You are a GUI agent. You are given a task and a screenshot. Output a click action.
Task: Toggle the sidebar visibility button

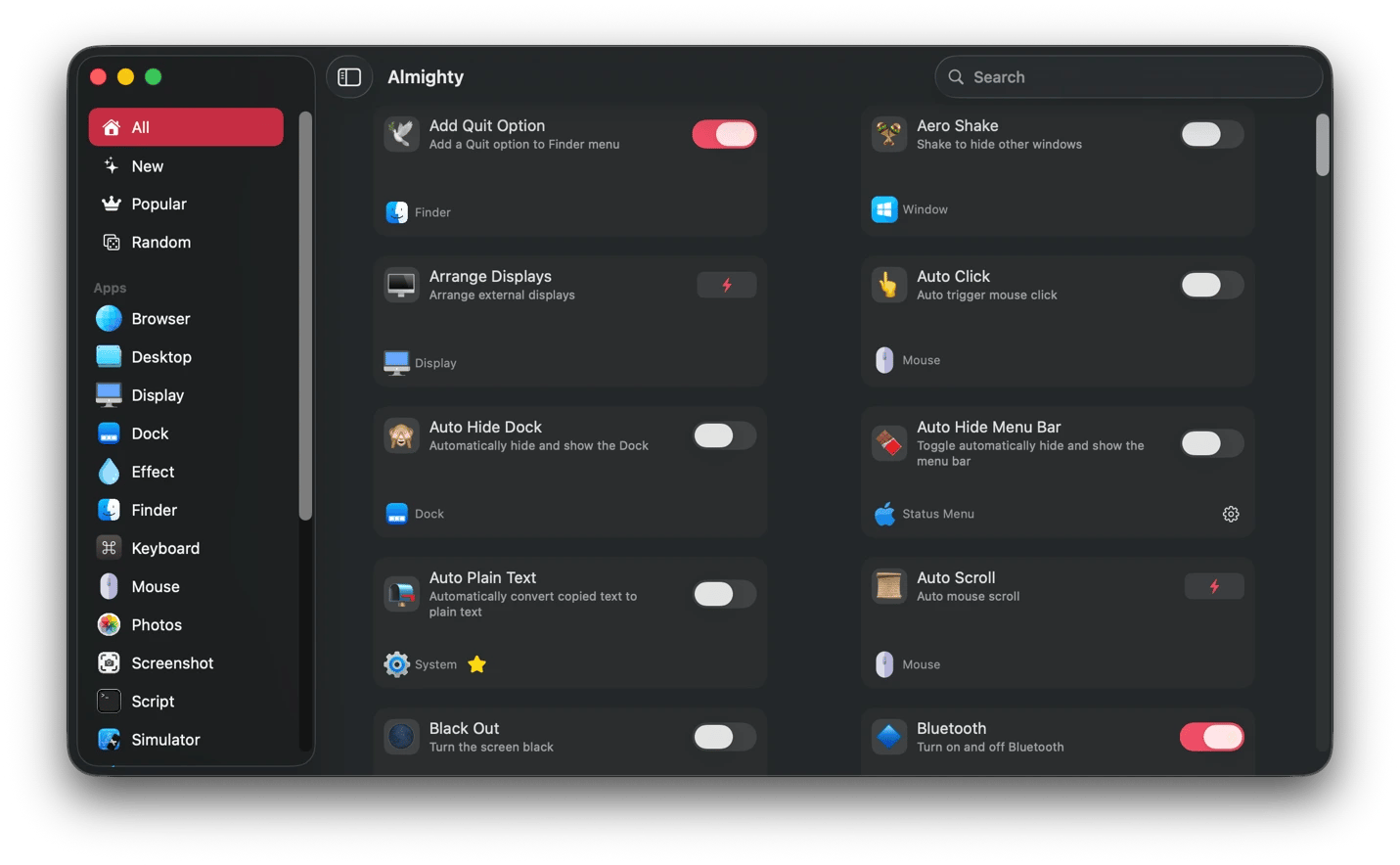349,77
